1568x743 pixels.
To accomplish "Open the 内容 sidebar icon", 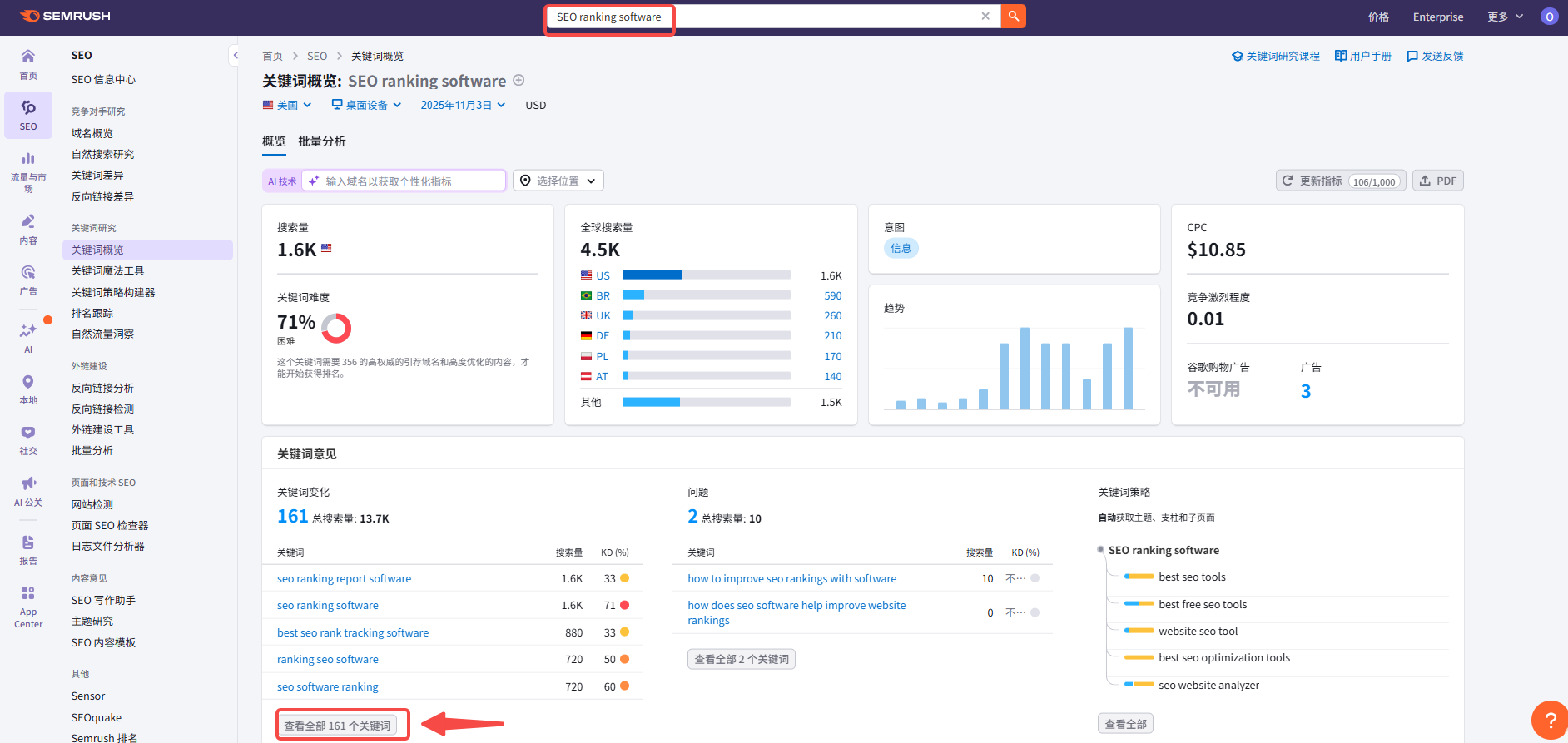I will pos(28,229).
